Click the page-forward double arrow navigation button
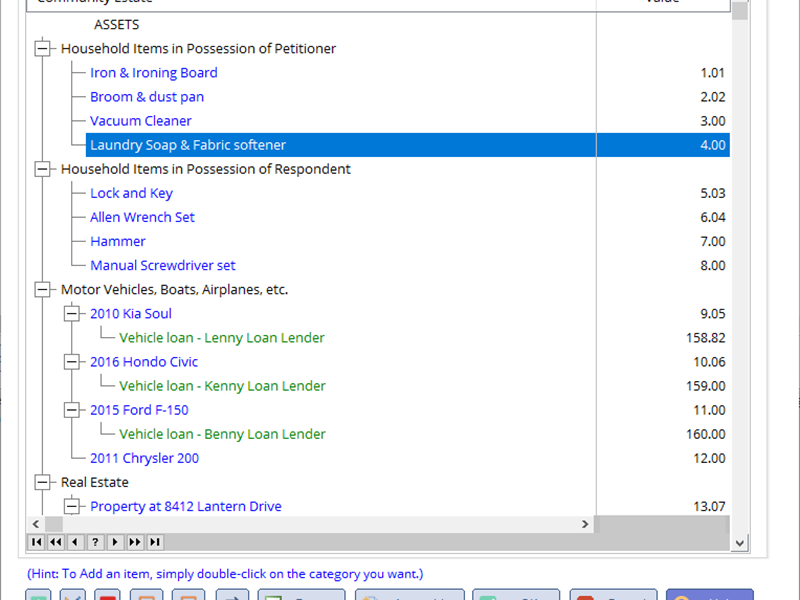Image resolution: width=800 pixels, height=600 pixels. coord(135,542)
